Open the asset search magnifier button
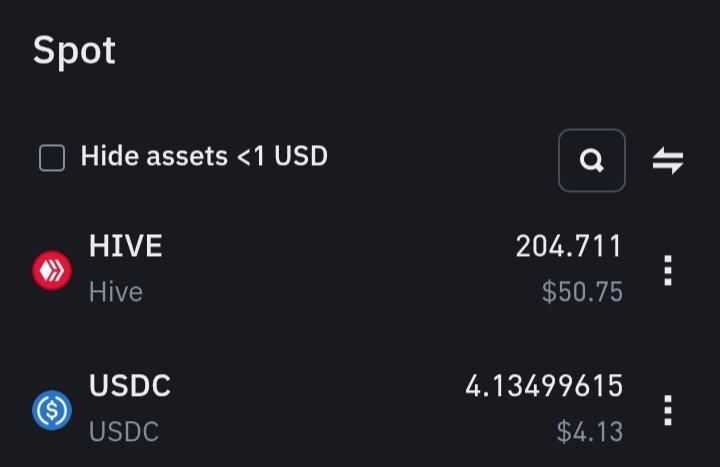This screenshot has width=720, height=467. click(x=591, y=160)
